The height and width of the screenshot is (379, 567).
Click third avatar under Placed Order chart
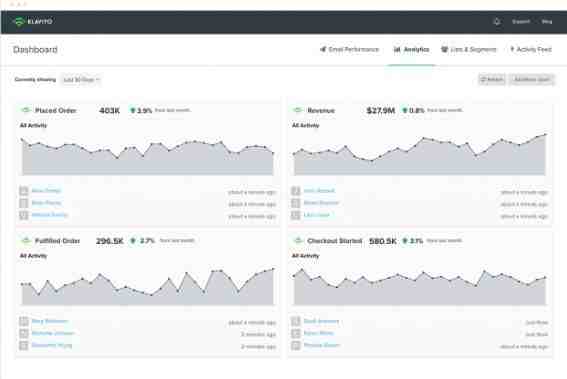click(x=24, y=215)
